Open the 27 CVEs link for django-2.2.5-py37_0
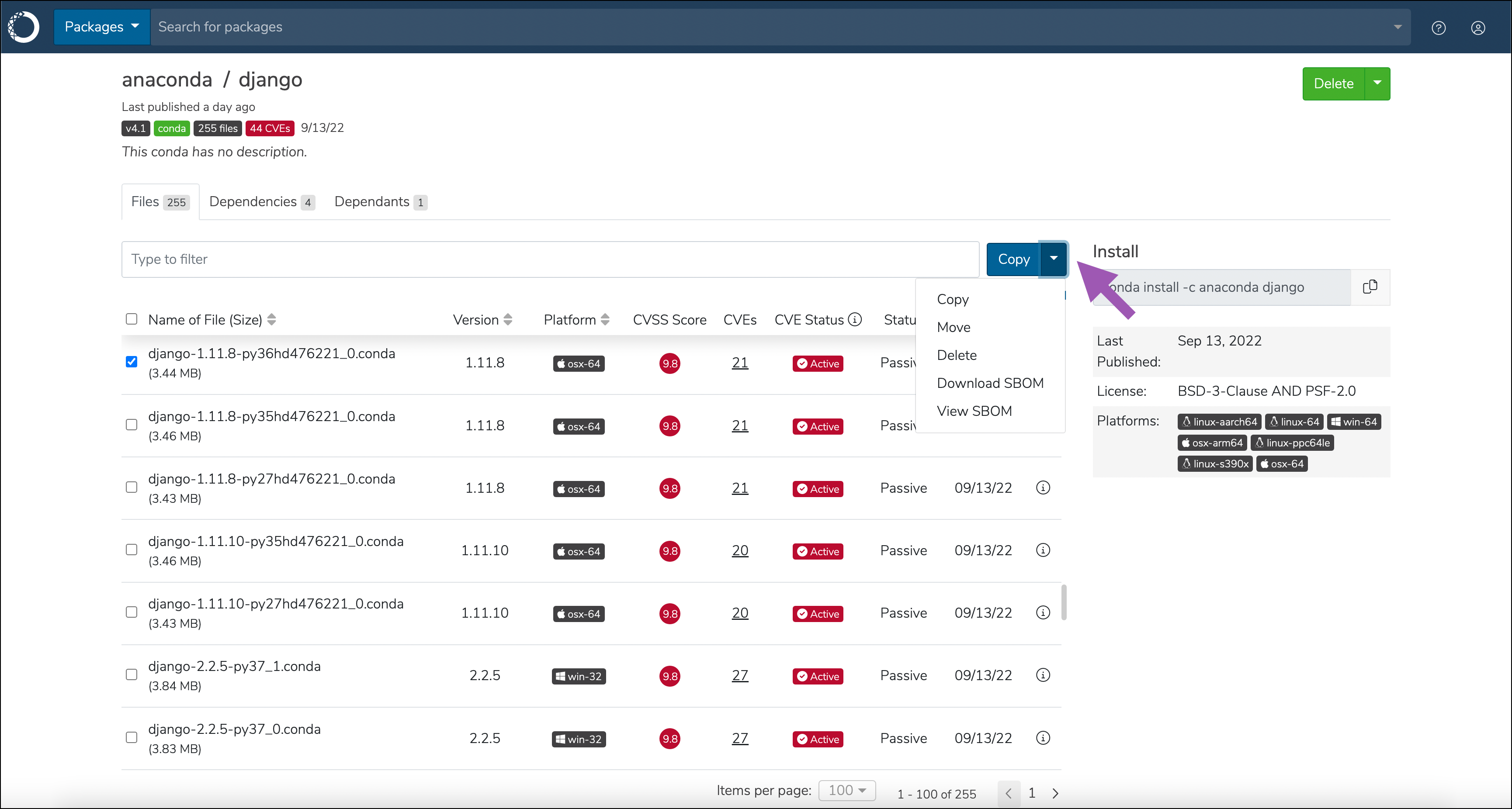This screenshot has width=1512, height=809. [739, 738]
